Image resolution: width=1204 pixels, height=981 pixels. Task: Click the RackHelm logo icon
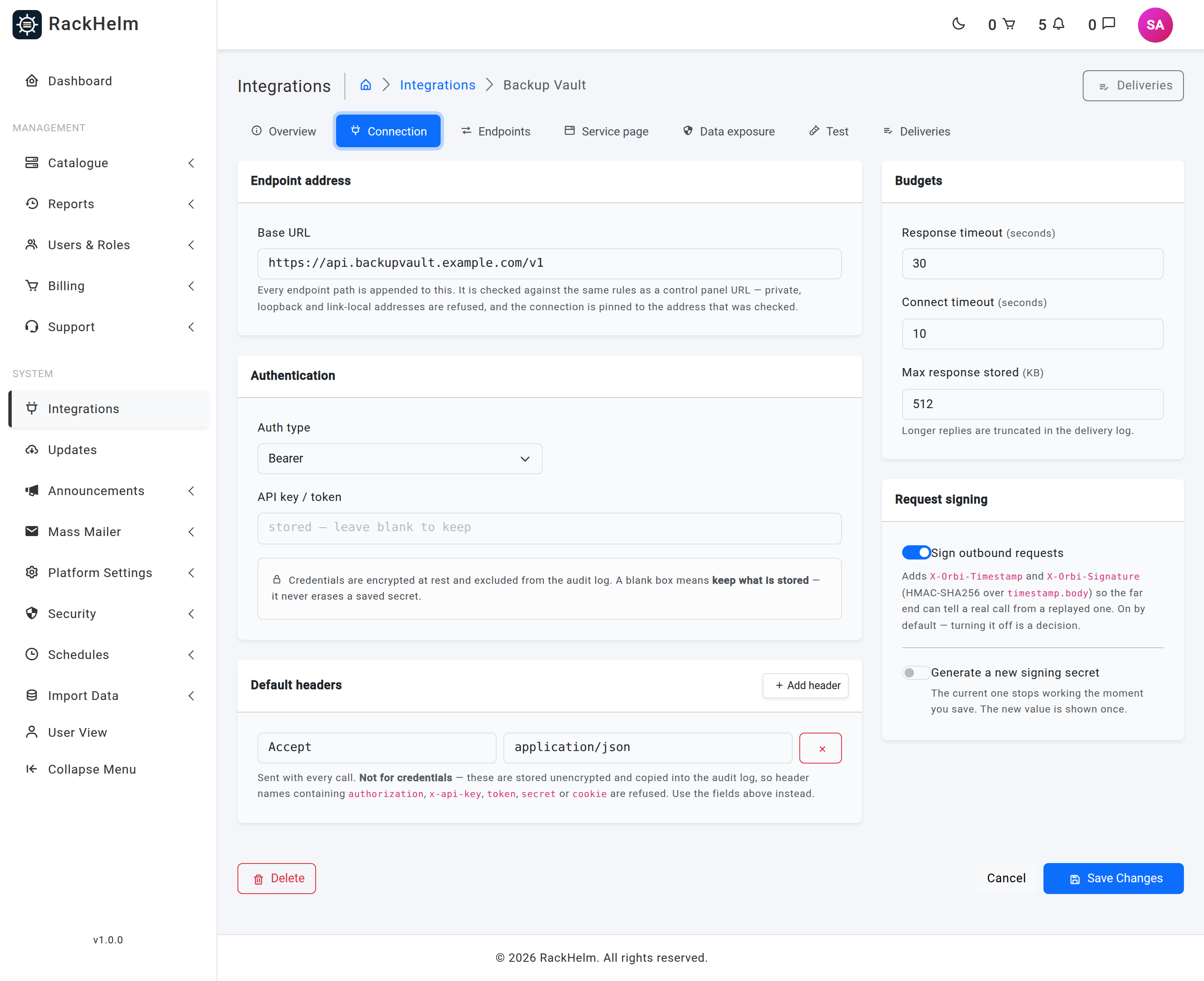(27, 24)
